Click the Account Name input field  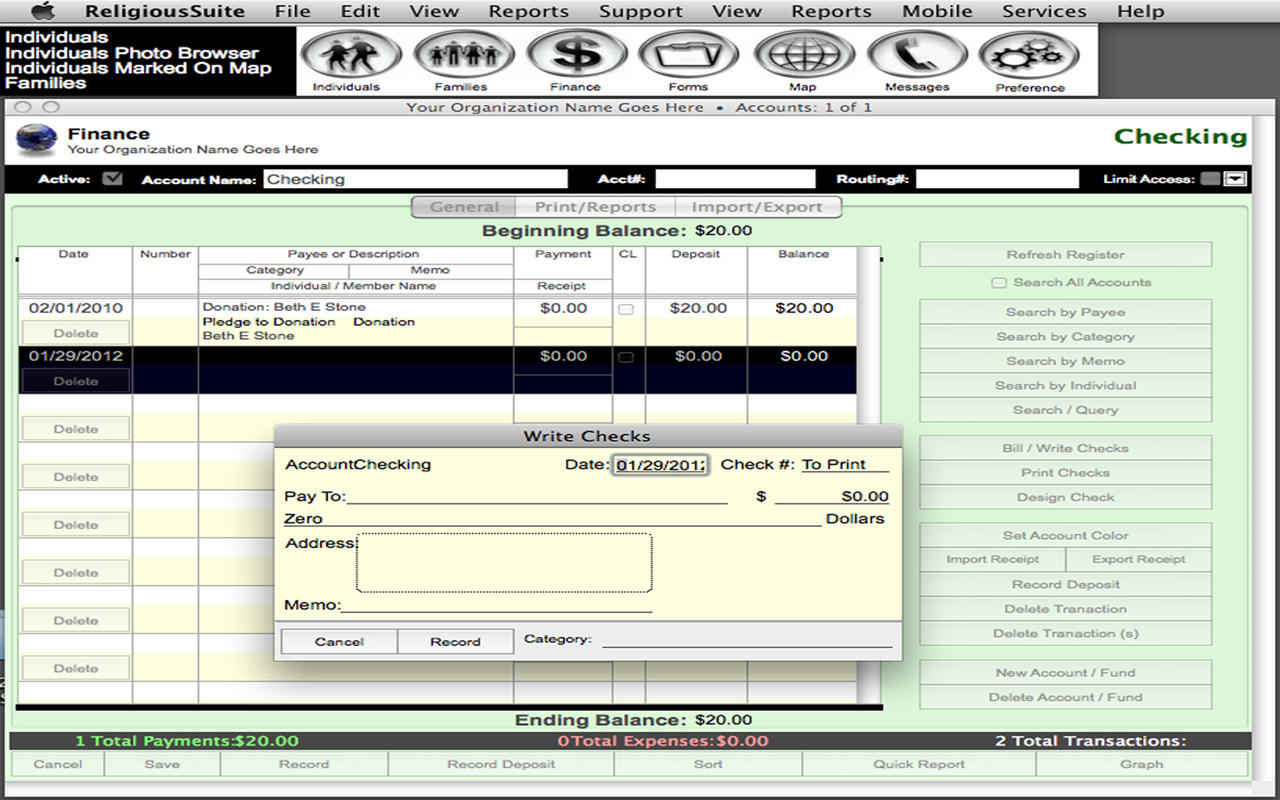pos(415,179)
